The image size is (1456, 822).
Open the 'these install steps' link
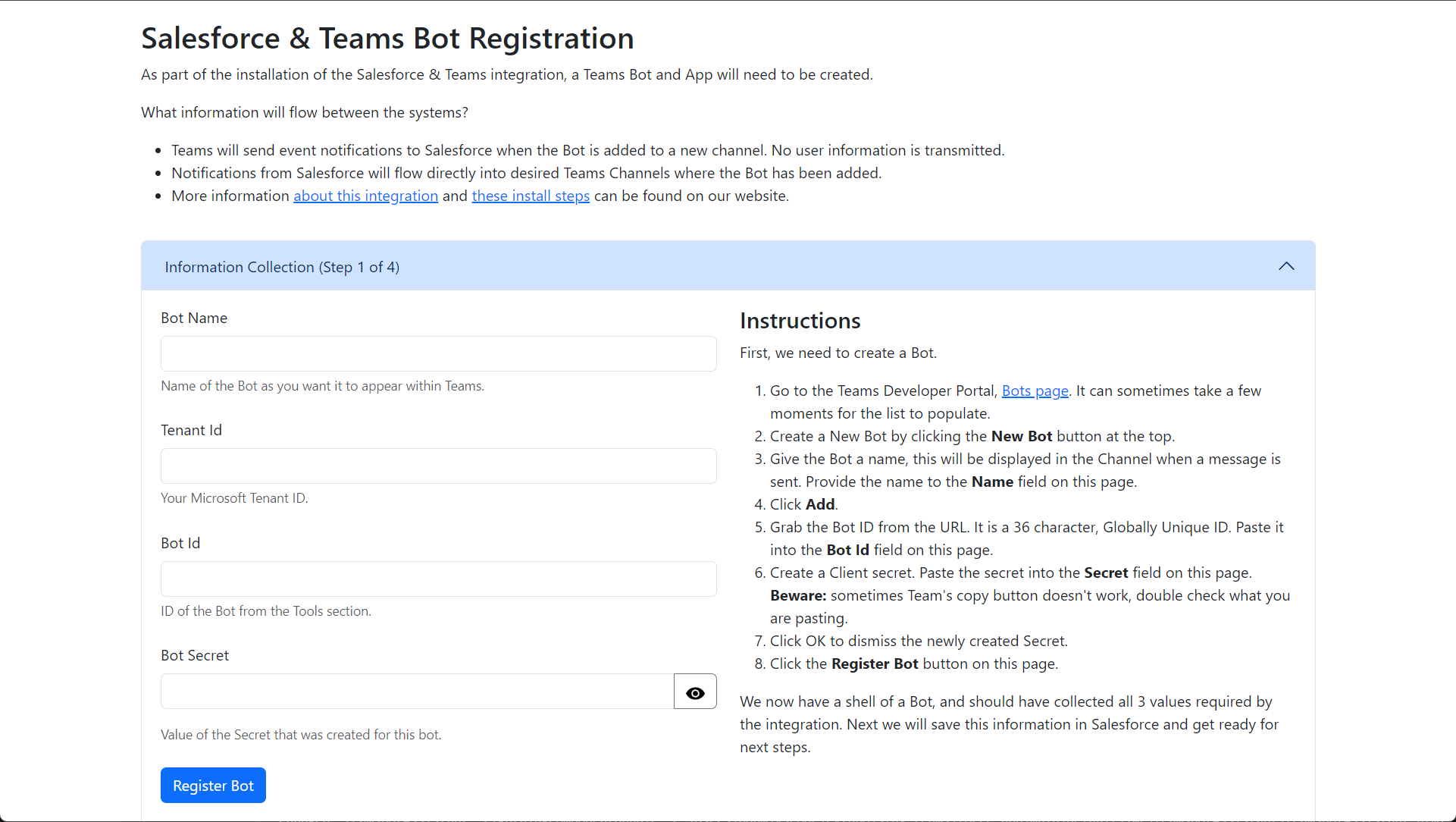coord(531,196)
